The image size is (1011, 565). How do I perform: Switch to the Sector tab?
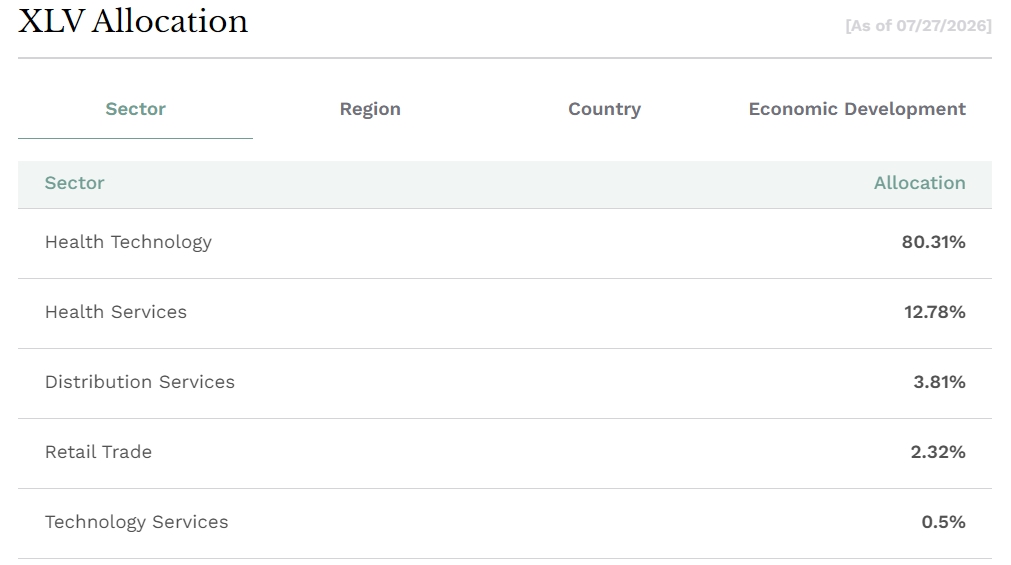point(135,109)
